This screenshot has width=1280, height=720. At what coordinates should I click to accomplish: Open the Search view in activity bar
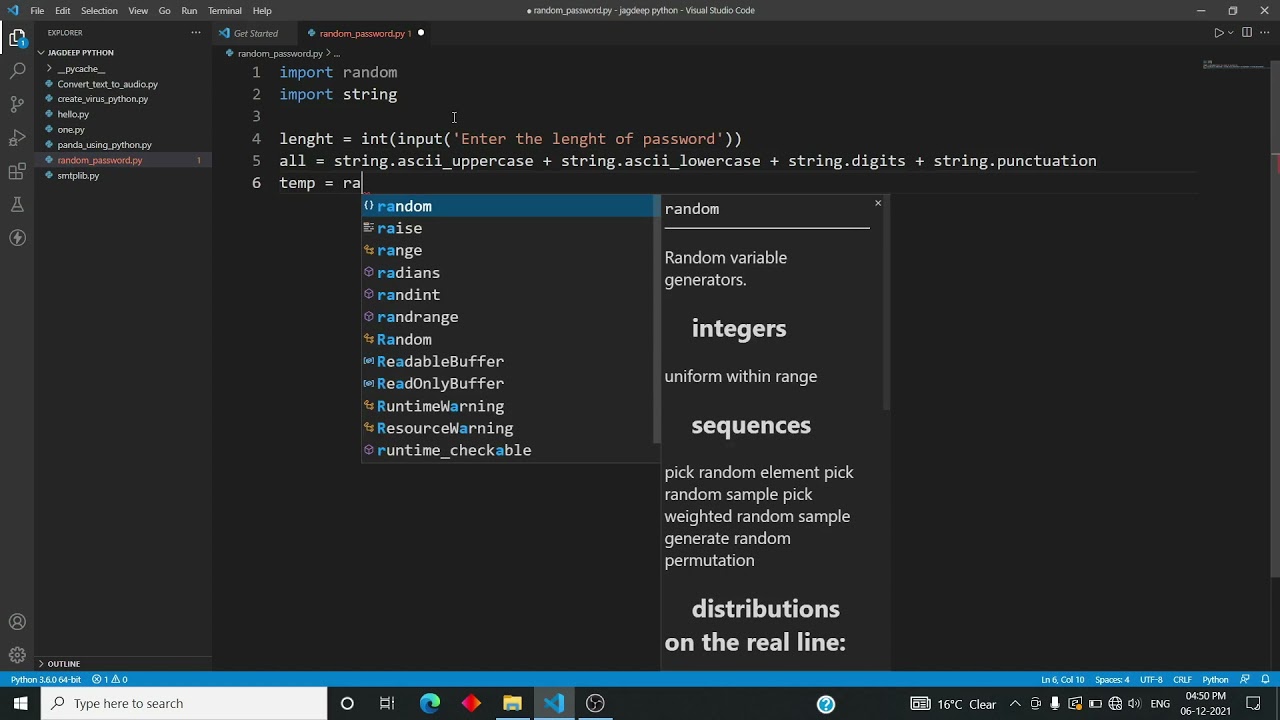pos(17,71)
